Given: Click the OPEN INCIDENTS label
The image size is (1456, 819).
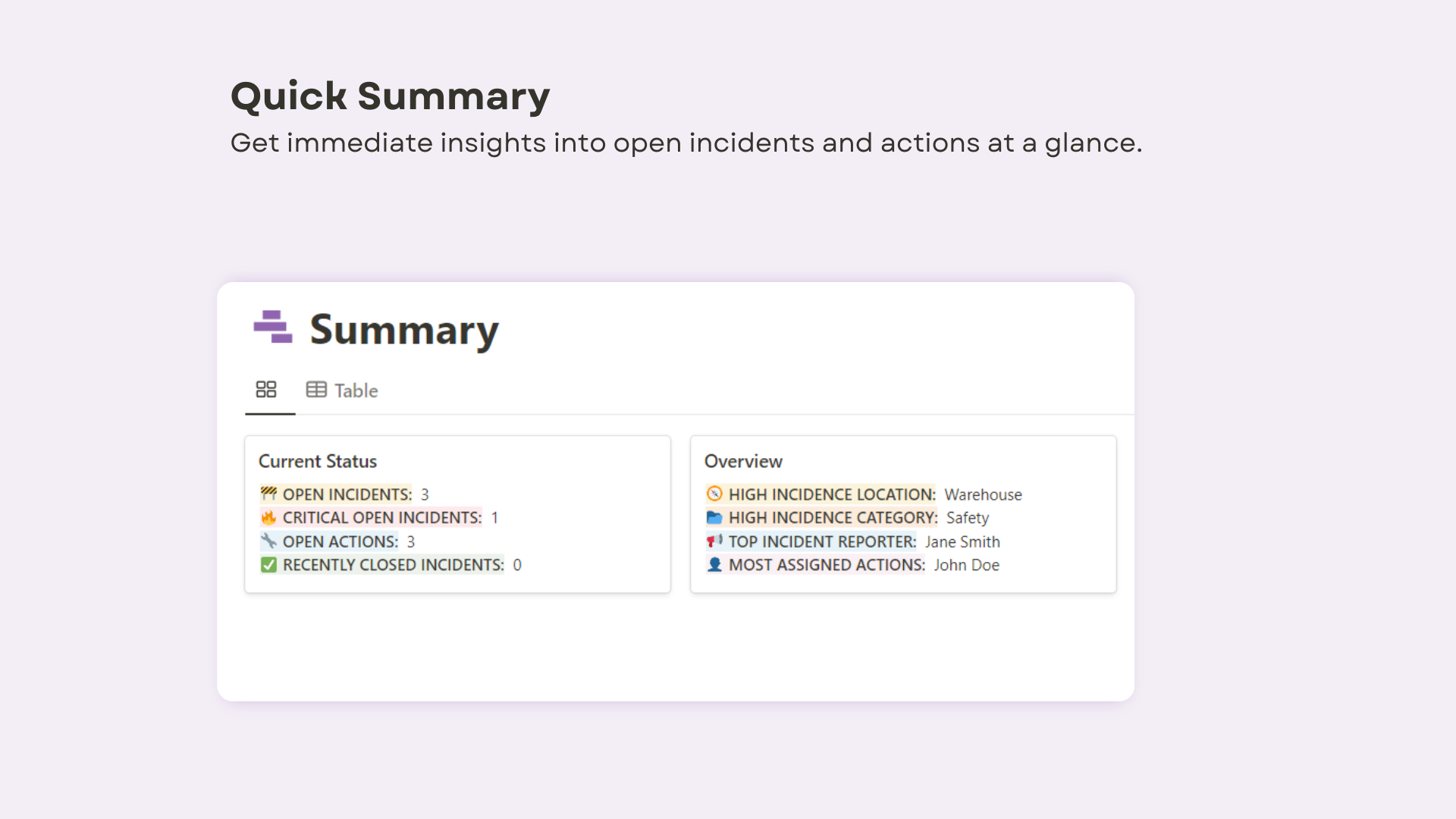Looking at the screenshot, I should tap(347, 494).
